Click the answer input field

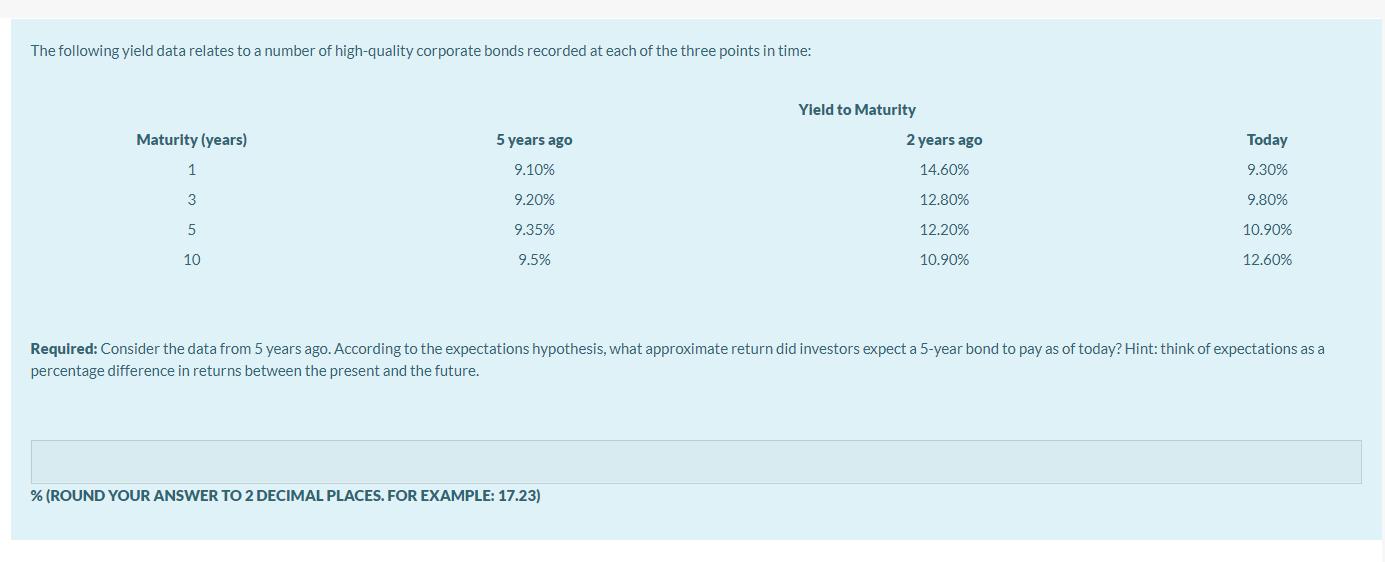[696, 462]
